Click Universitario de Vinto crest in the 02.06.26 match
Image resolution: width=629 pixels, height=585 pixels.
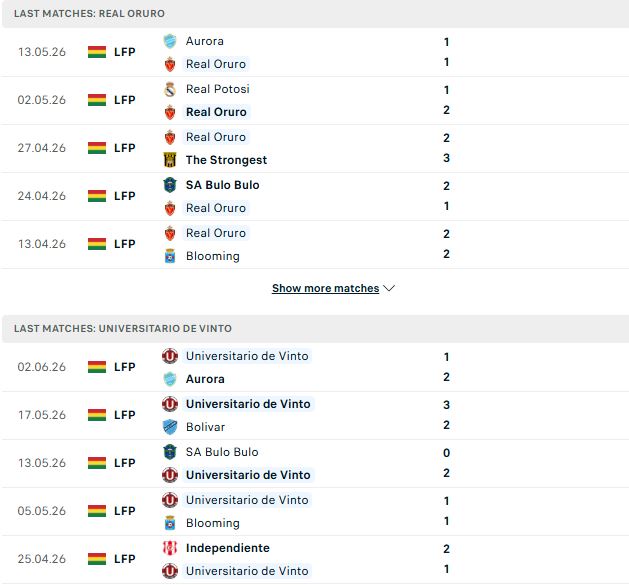170,356
